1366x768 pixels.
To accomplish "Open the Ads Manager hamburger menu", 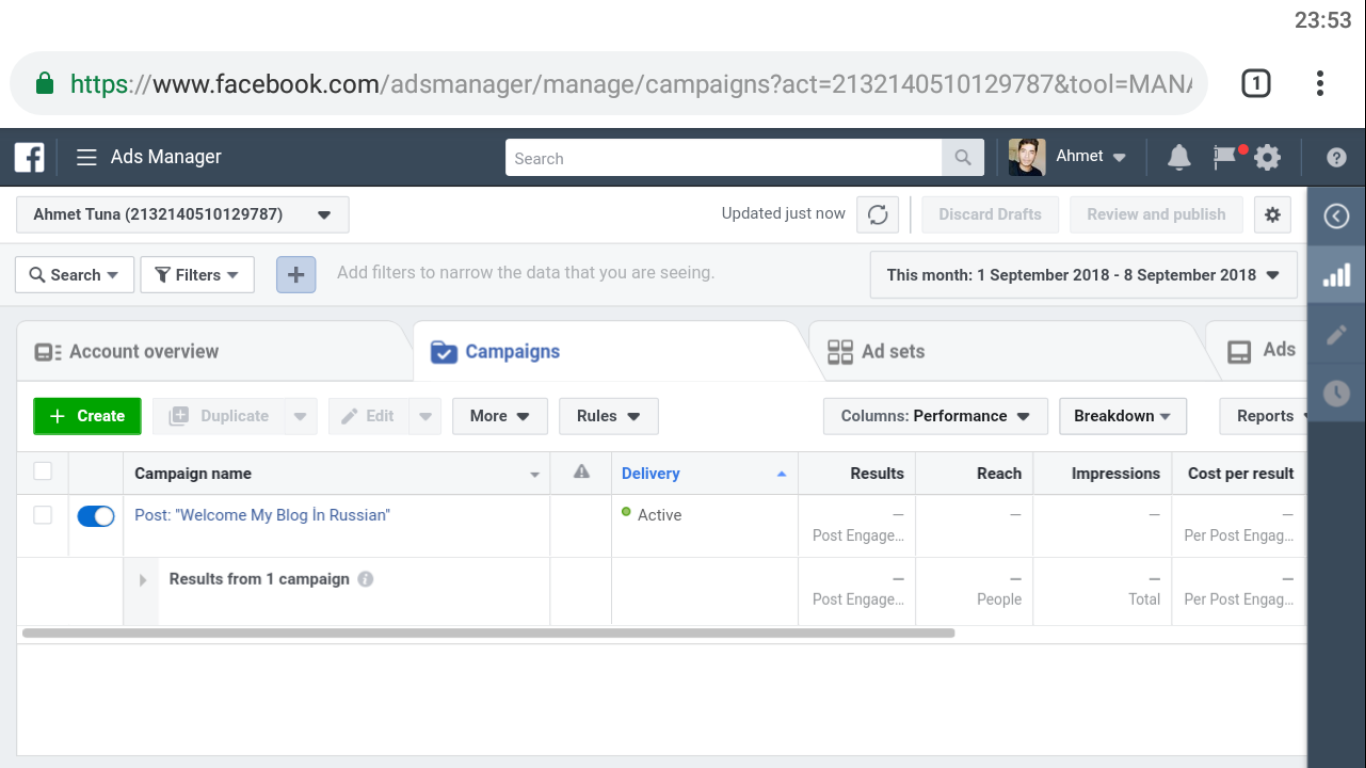I will click(87, 157).
